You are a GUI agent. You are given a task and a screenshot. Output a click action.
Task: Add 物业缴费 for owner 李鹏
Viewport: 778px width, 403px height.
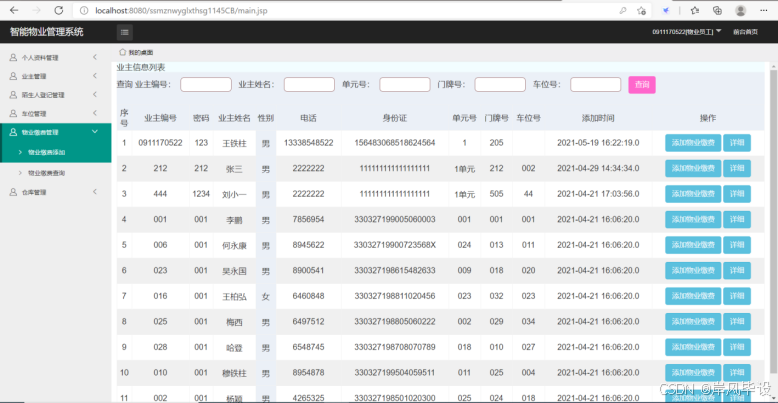pyautogui.click(x=693, y=219)
